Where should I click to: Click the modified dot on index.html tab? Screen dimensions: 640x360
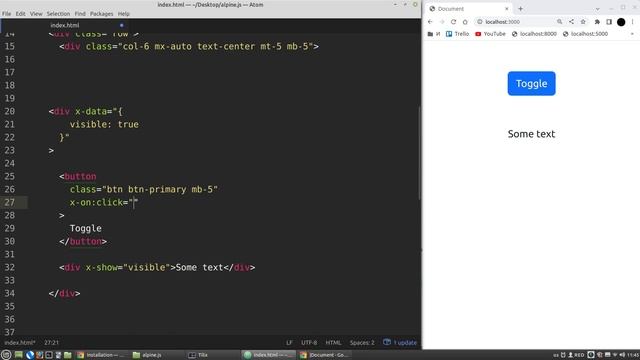pyautogui.click(x=122, y=25)
